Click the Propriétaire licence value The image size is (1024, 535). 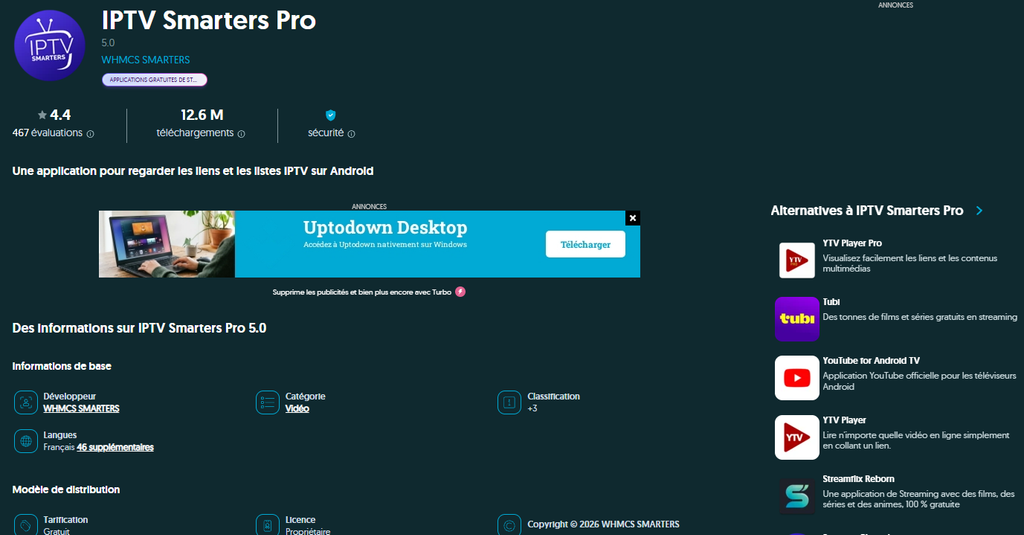[308, 531]
